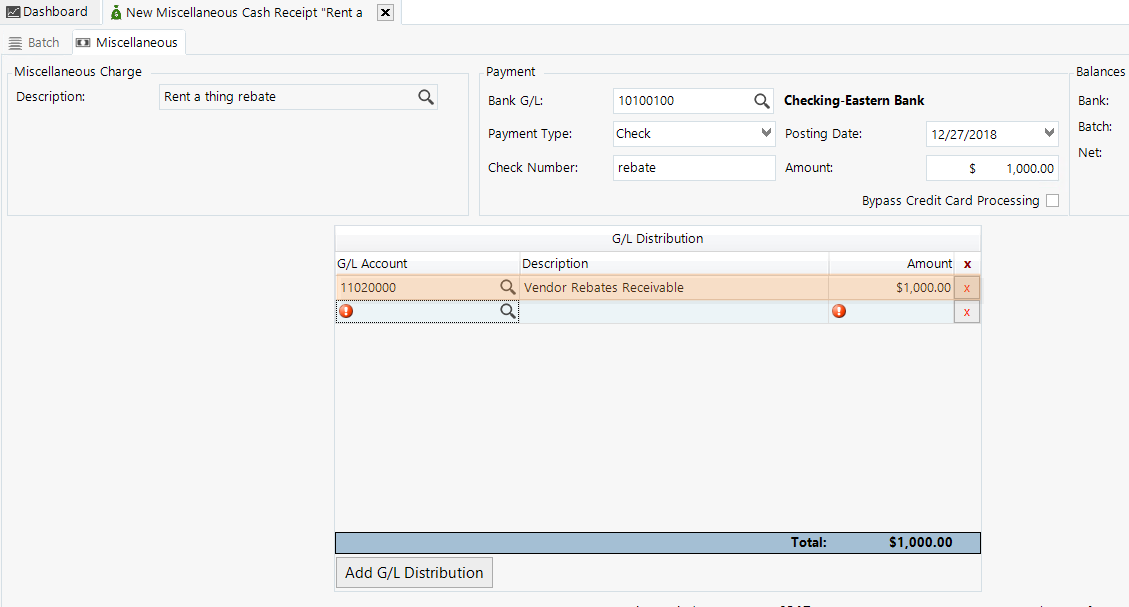This screenshot has height=607, width=1129.
Task: Open the Posting Date dropdown calendar
Action: point(1049,133)
